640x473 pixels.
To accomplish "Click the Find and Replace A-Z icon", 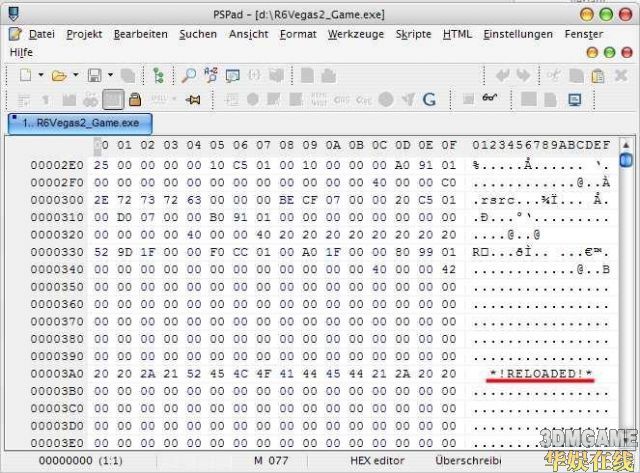I will click(211, 75).
